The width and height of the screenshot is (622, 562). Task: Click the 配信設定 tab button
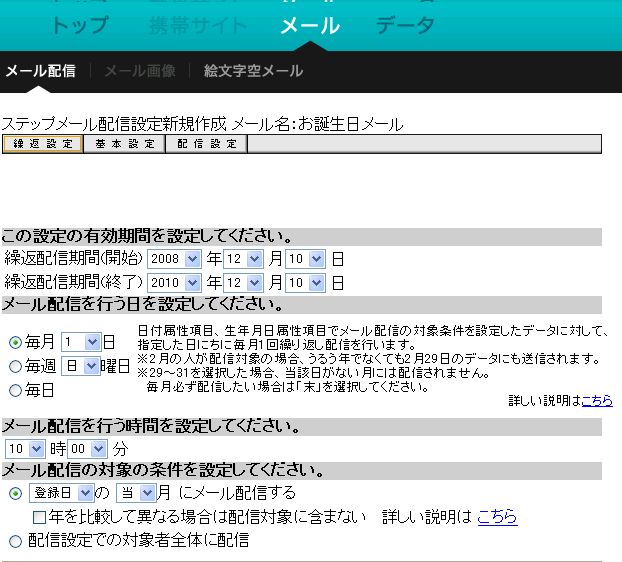click(207, 144)
